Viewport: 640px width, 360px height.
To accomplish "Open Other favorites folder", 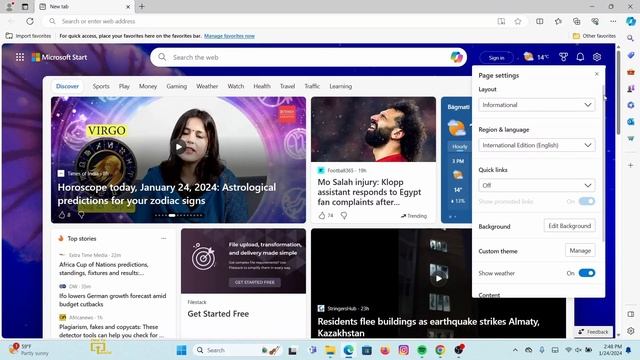I will 594,36.
